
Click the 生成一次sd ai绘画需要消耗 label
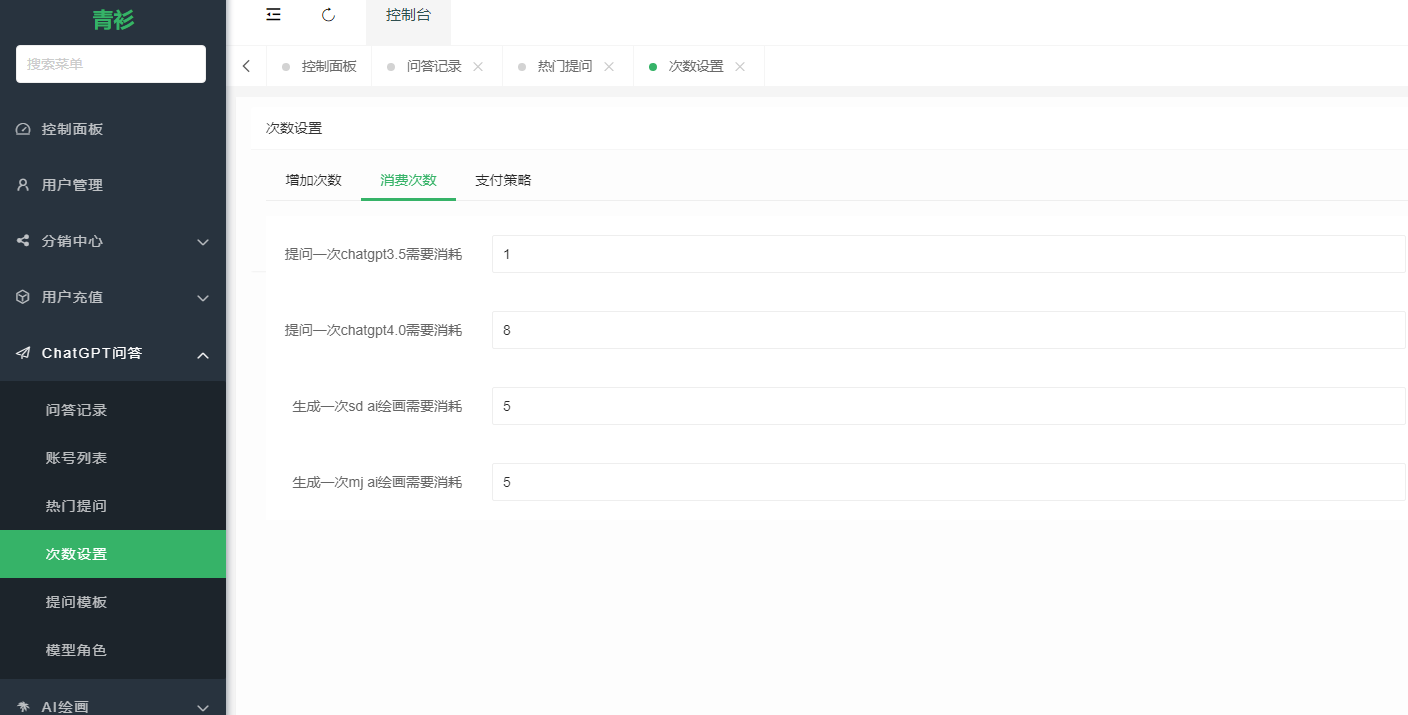click(377, 406)
